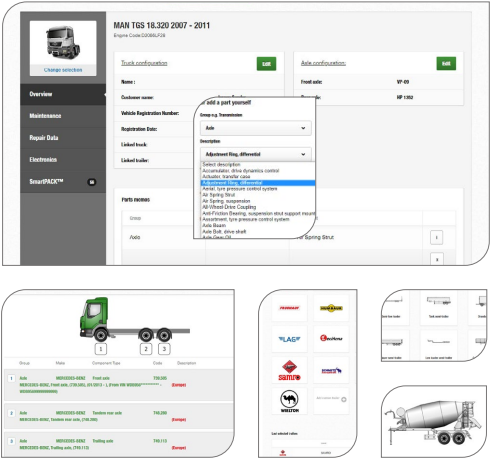Click code 748.200 in the axle table

(160, 413)
